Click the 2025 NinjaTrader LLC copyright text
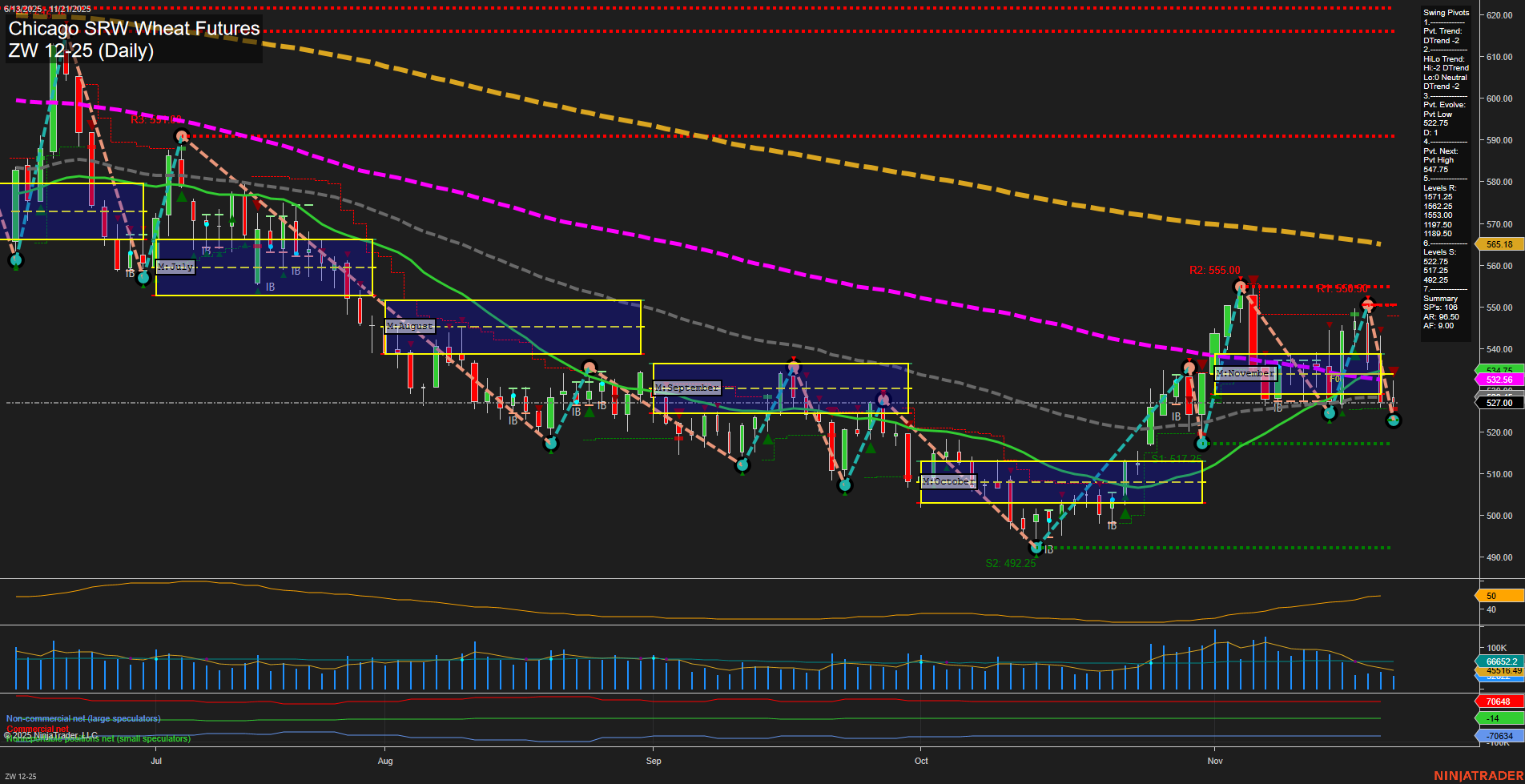Image resolution: width=1525 pixels, height=784 pixels. (x=52, y=734)
